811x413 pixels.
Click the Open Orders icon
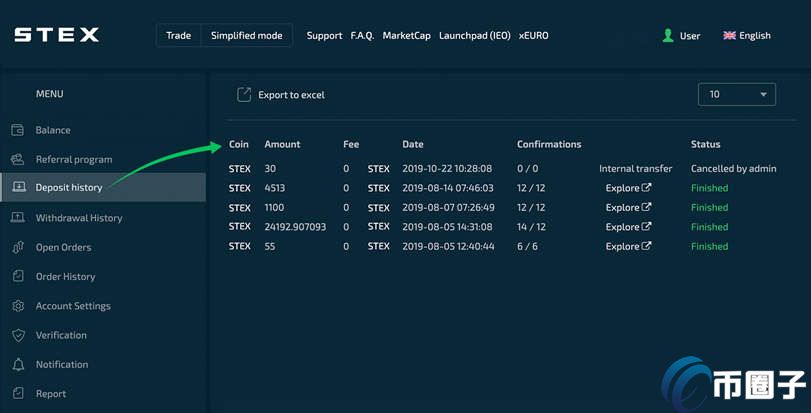[18, 247]
